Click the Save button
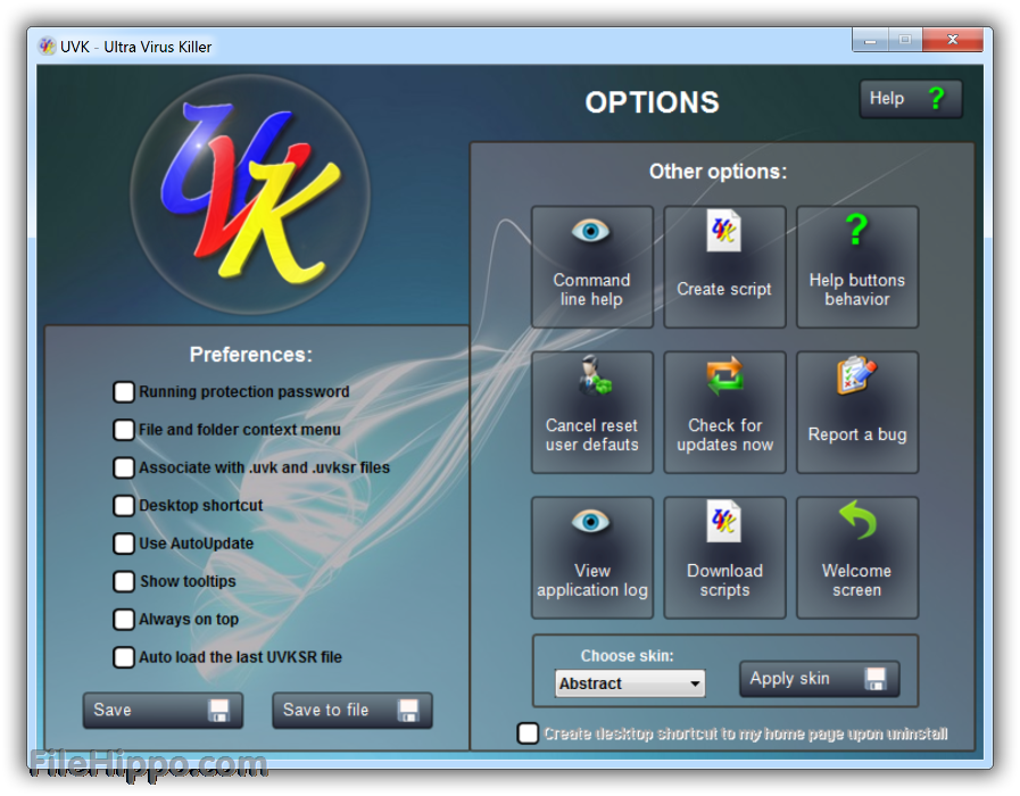This screenshot has height=796, width=1020. pyautogui.click(x=163, y=710)
